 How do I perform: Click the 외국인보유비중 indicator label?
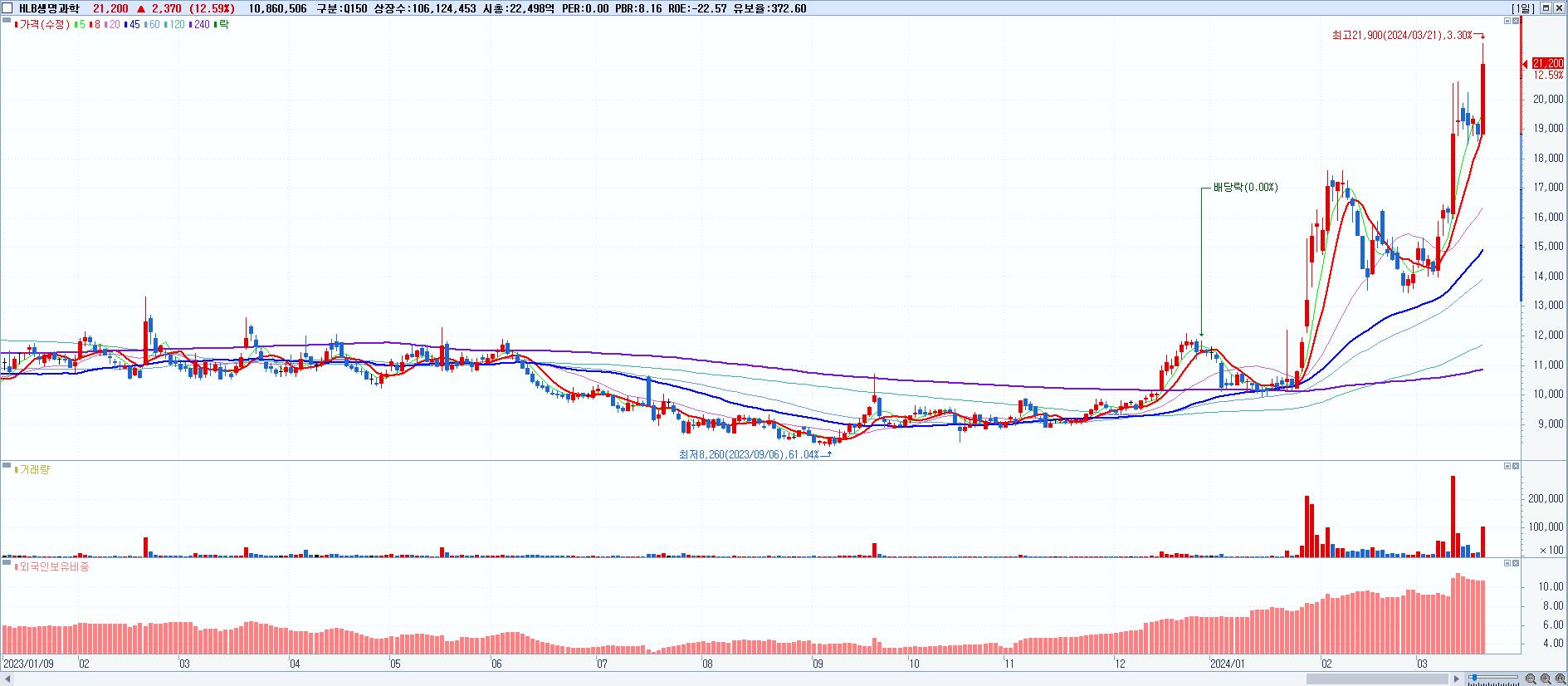click(52, 567)
